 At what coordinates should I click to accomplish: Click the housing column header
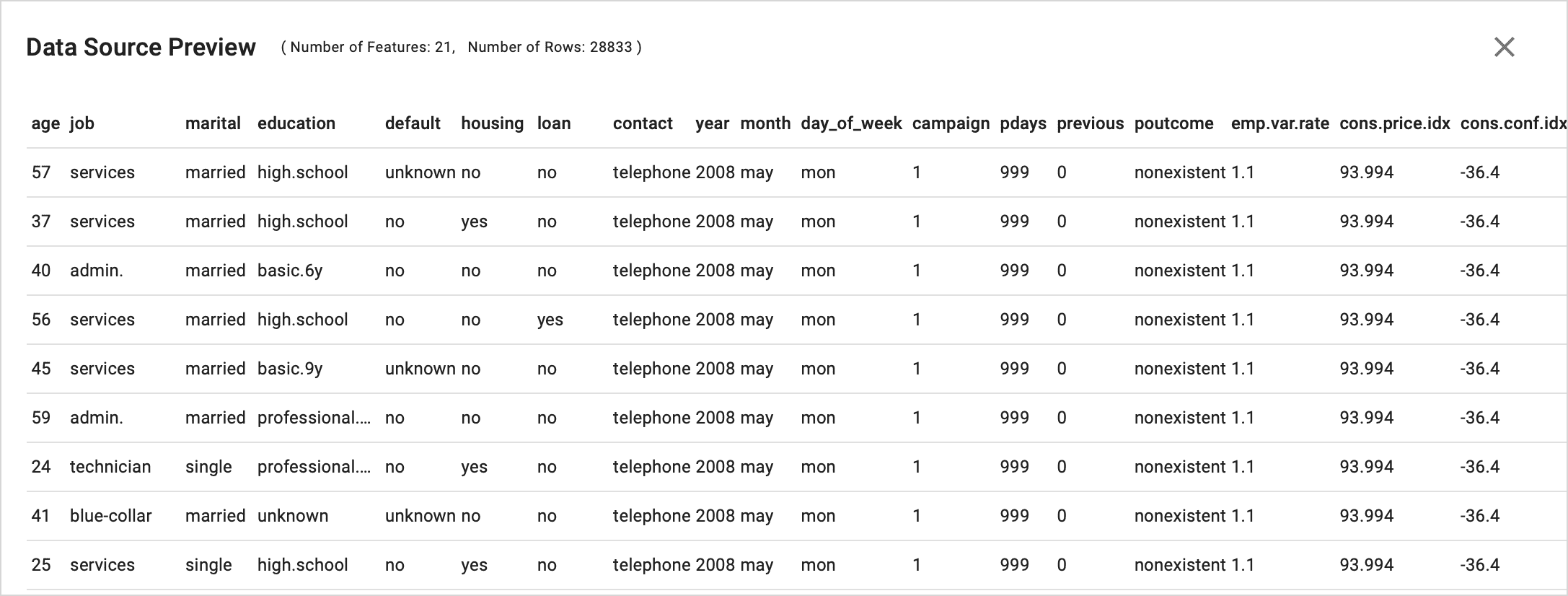493,123
